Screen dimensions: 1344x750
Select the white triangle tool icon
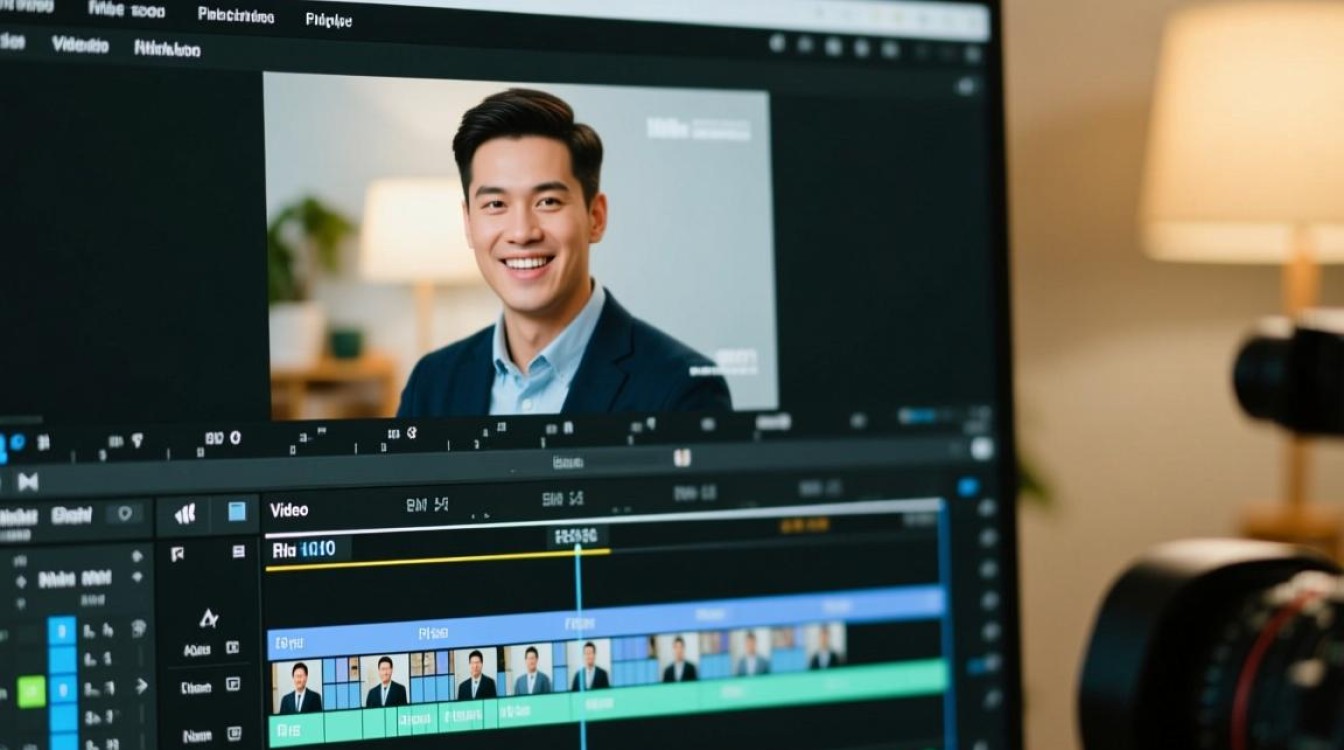click(x=209, y=618)
